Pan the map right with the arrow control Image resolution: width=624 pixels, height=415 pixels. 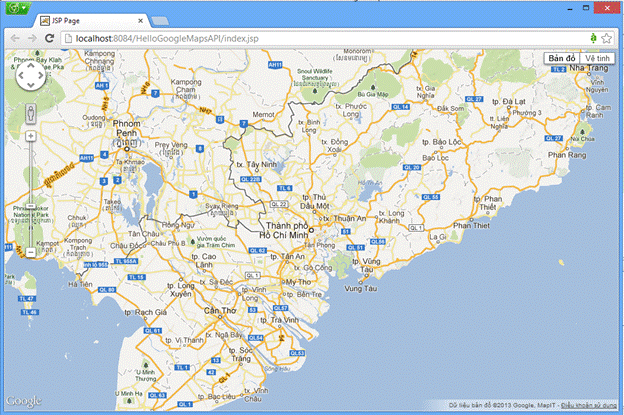[40, 75]
